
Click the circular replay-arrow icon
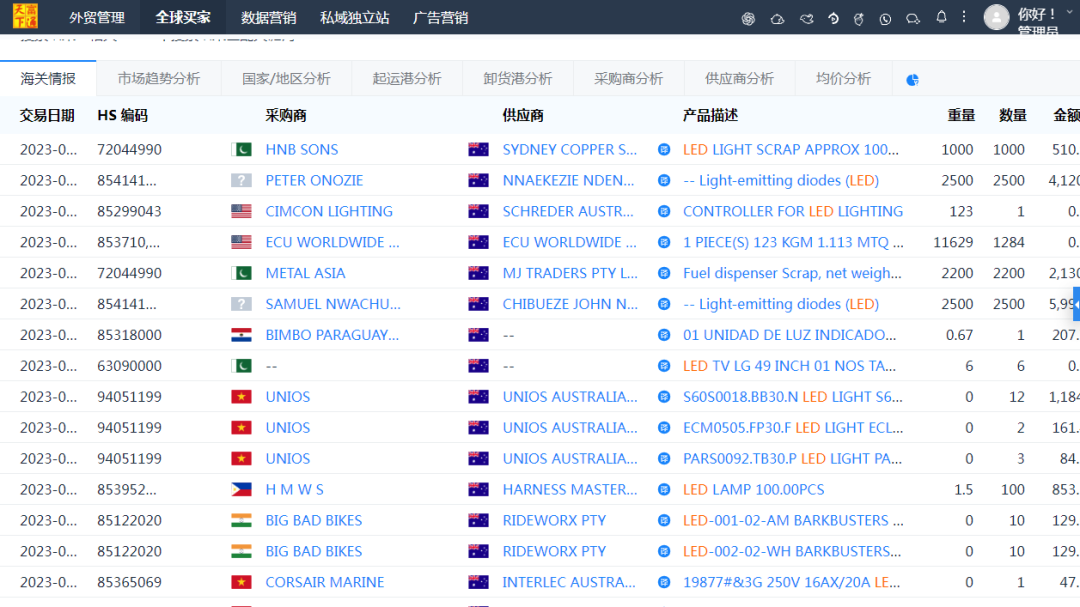click(833, 19)
